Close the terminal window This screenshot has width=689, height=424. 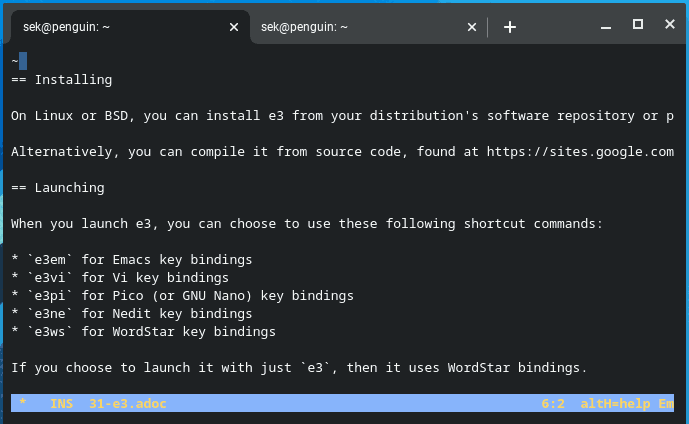point(668,25)
